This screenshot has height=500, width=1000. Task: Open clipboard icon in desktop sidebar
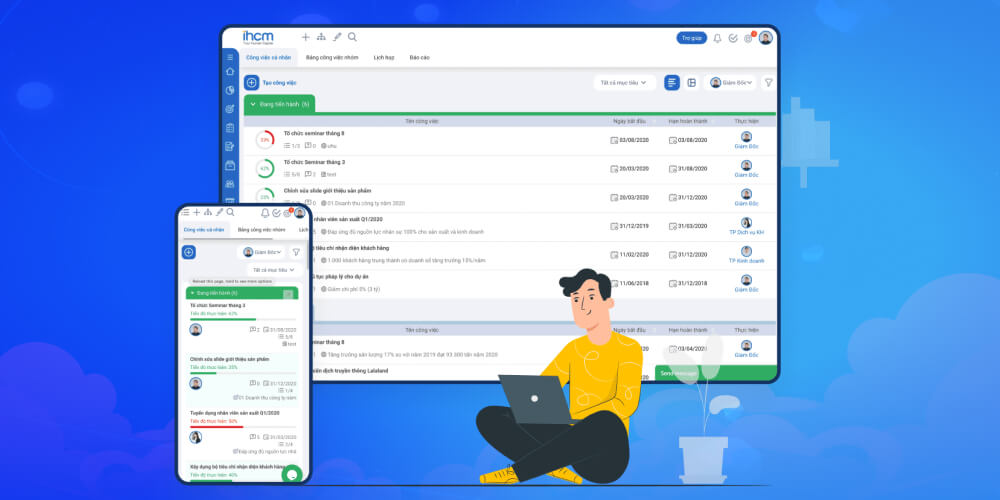click(230, 128)
